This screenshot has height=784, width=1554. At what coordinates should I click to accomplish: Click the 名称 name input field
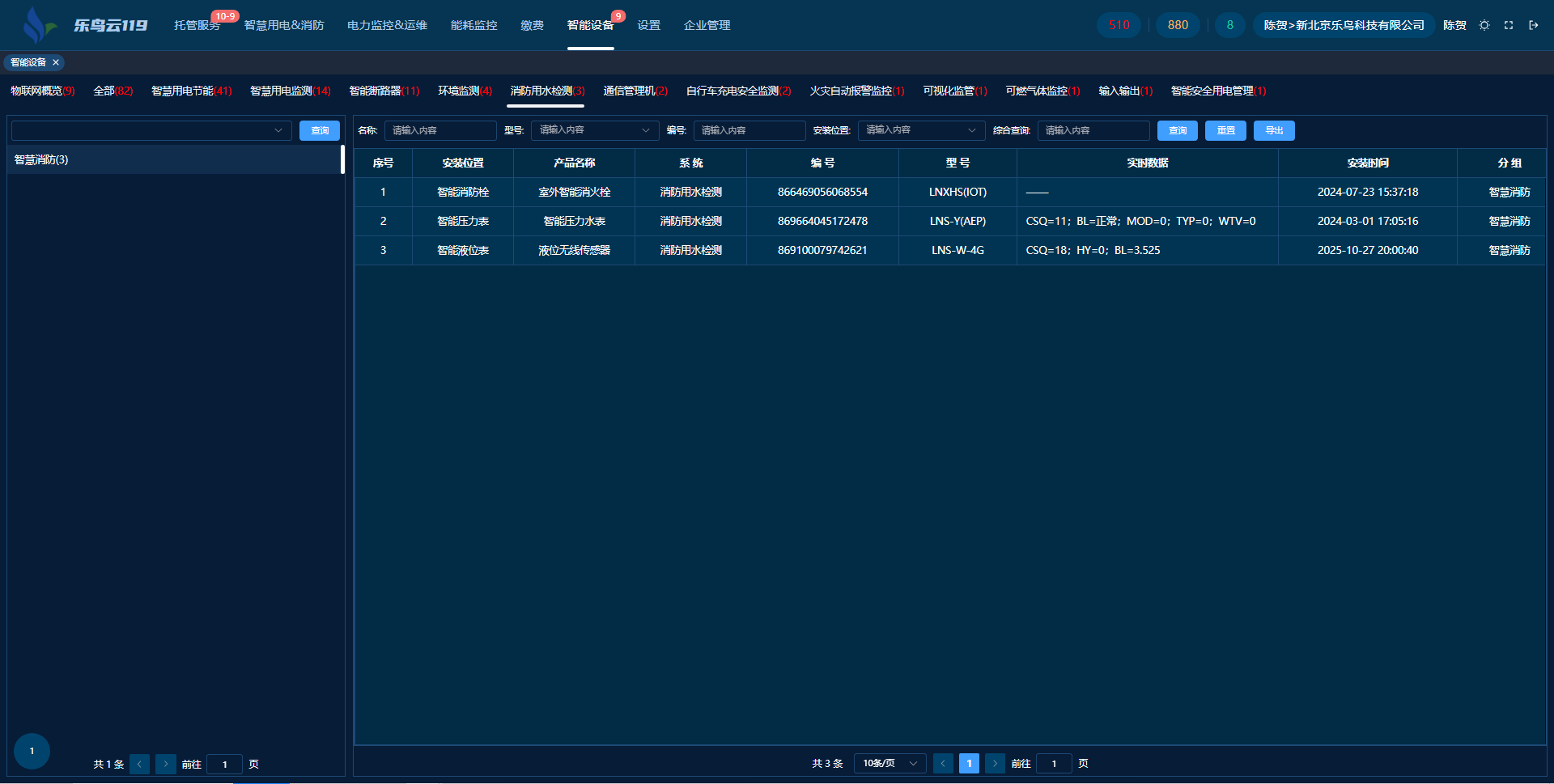click(x=439, y=130)
